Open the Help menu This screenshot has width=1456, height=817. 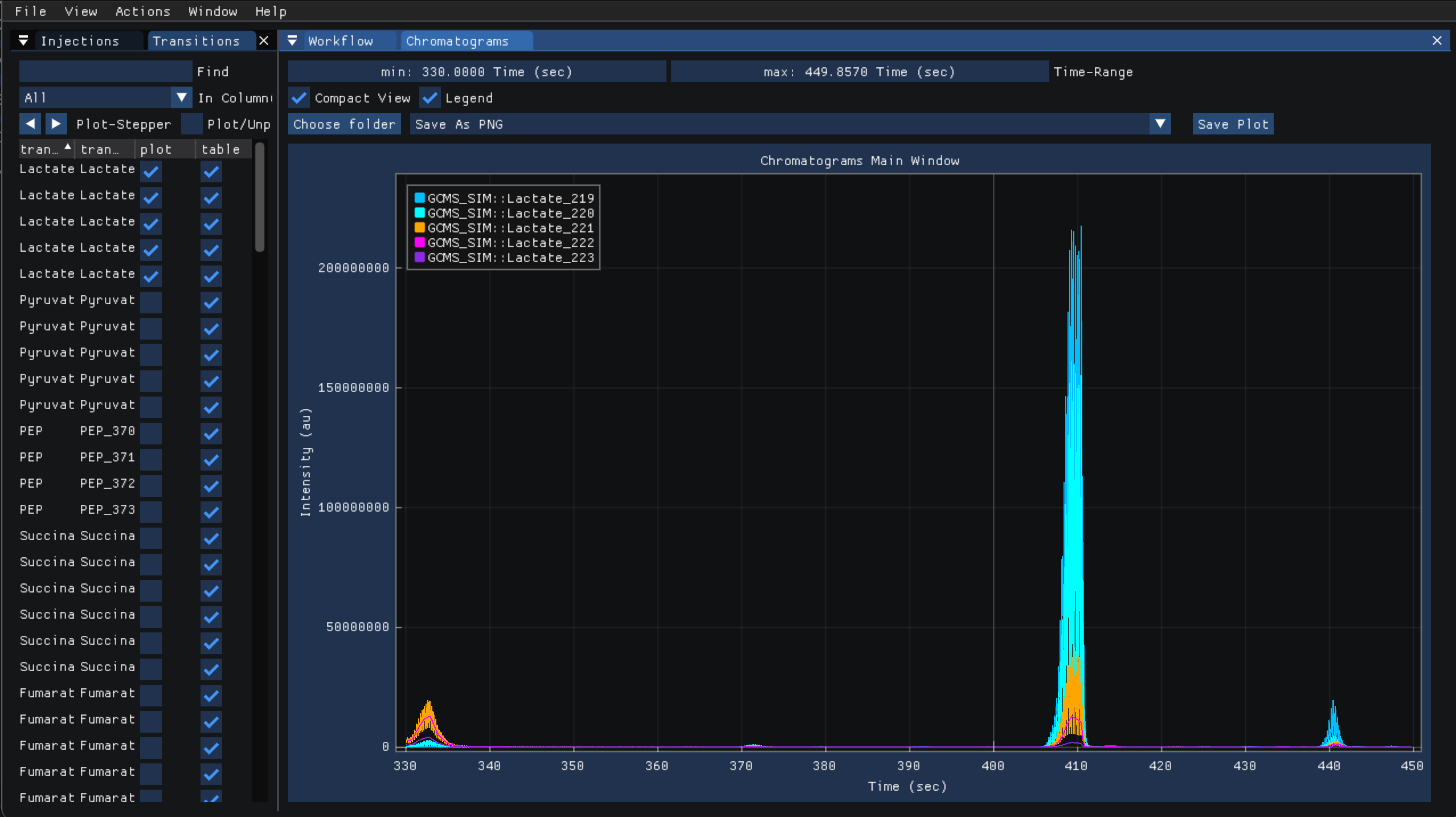click(271, 11)
